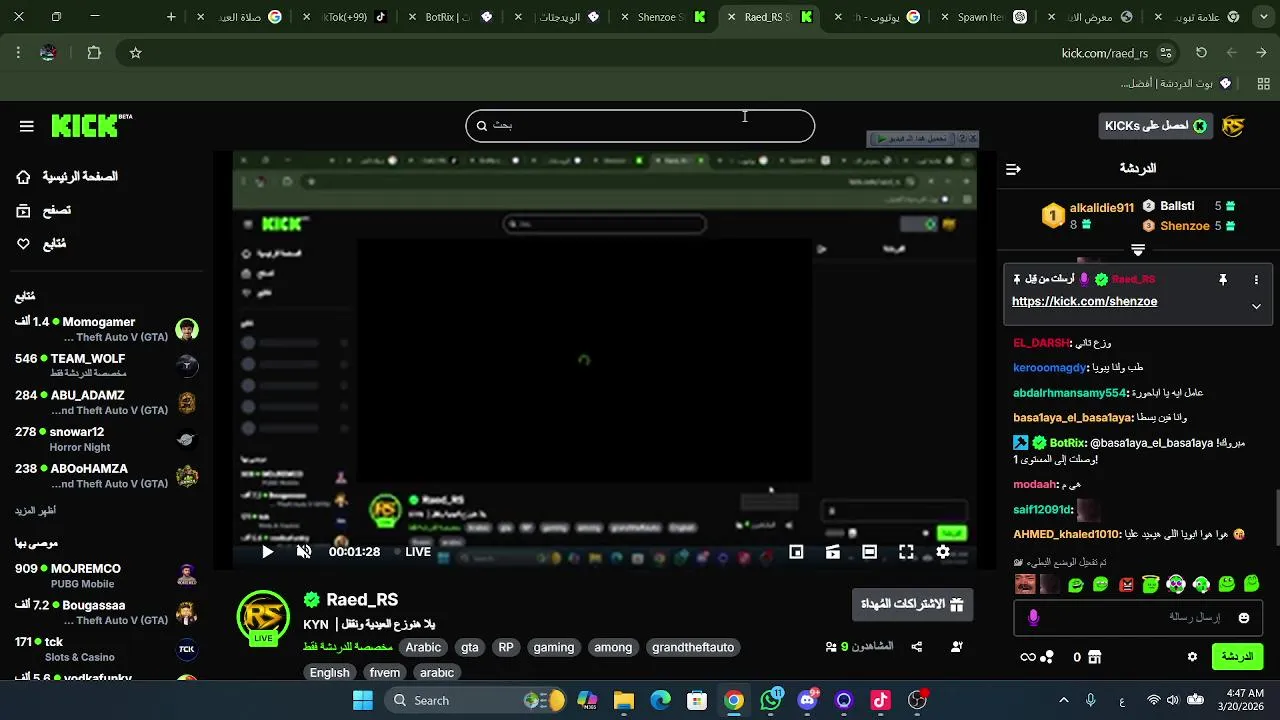The height and width of the screenshot is (720, 1280).
Task: Play the stream with the play button
Action: (267, 552)
